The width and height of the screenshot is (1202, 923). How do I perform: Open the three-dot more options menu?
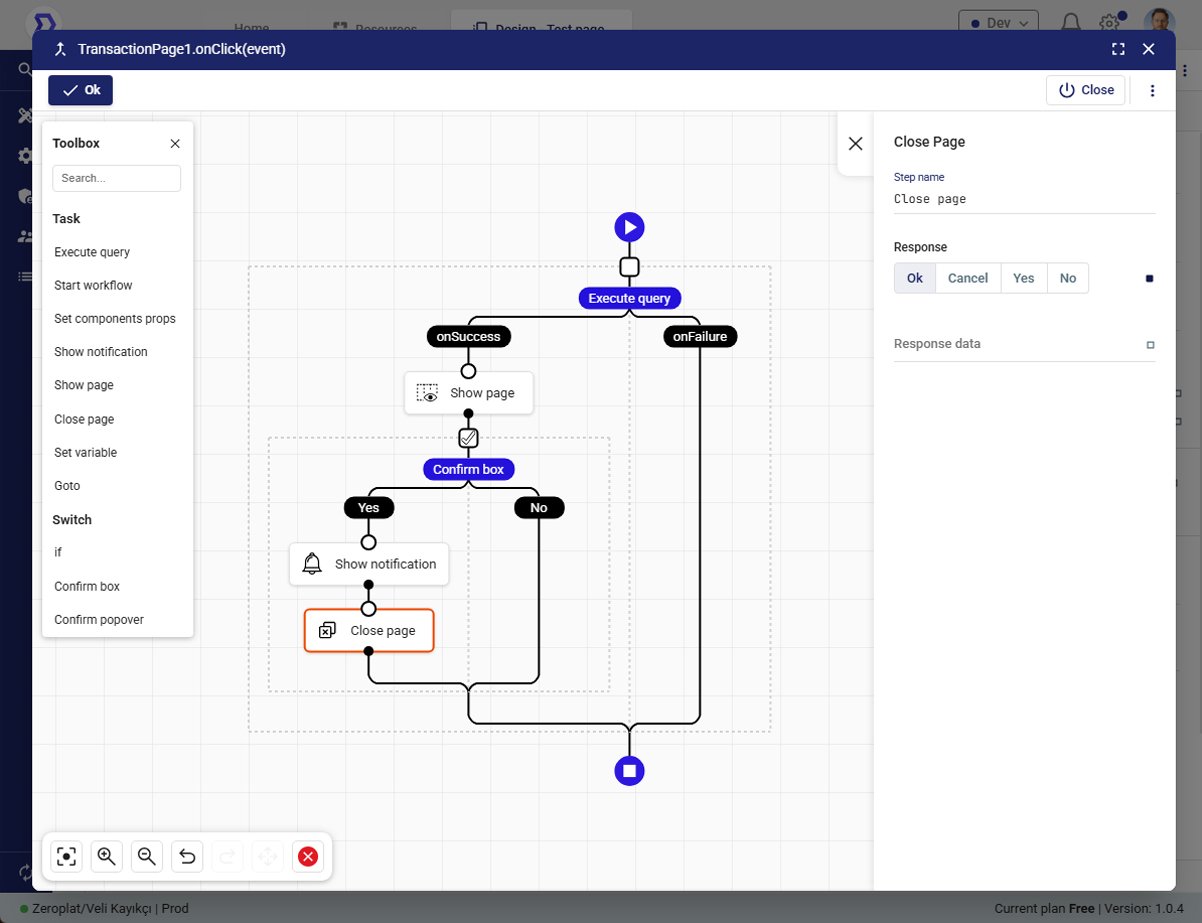point(1152,90)
